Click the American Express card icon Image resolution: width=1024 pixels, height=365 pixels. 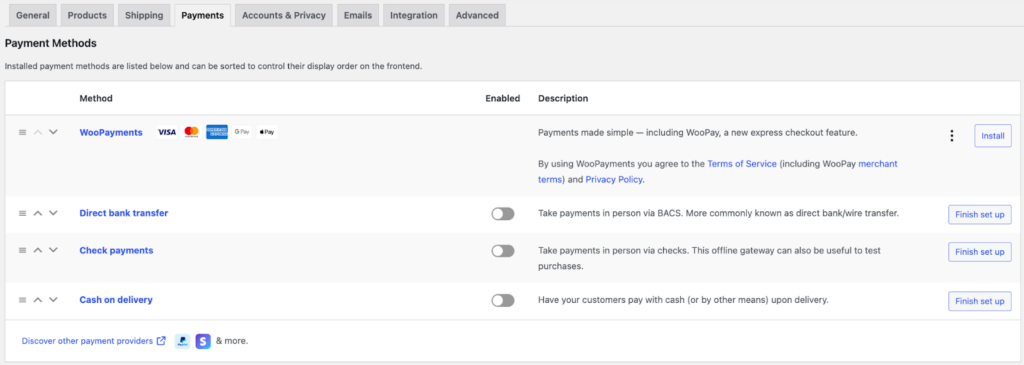tap(217, 132)
